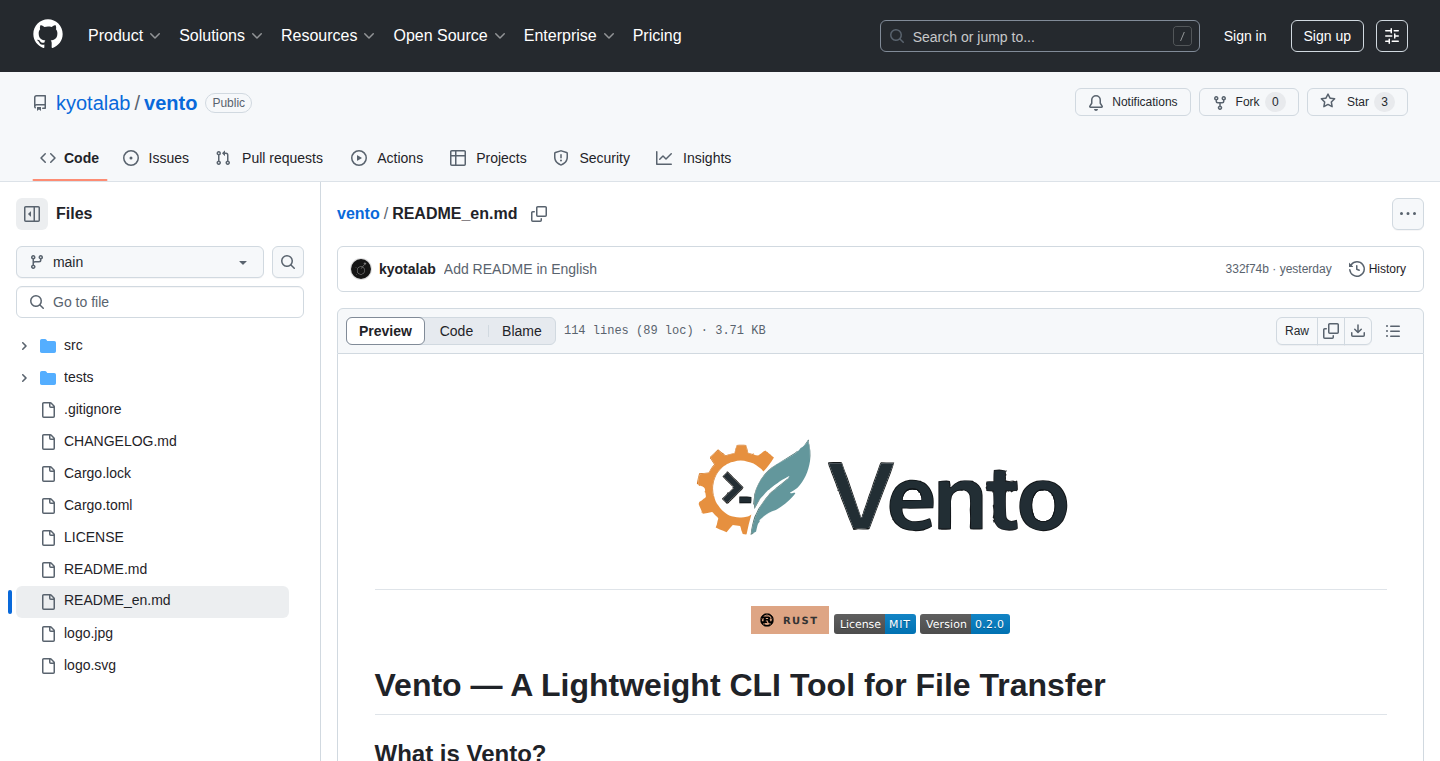The image size is (1440, 761).
Task: Open commit message Add README in English
Action: click(520, 269)
